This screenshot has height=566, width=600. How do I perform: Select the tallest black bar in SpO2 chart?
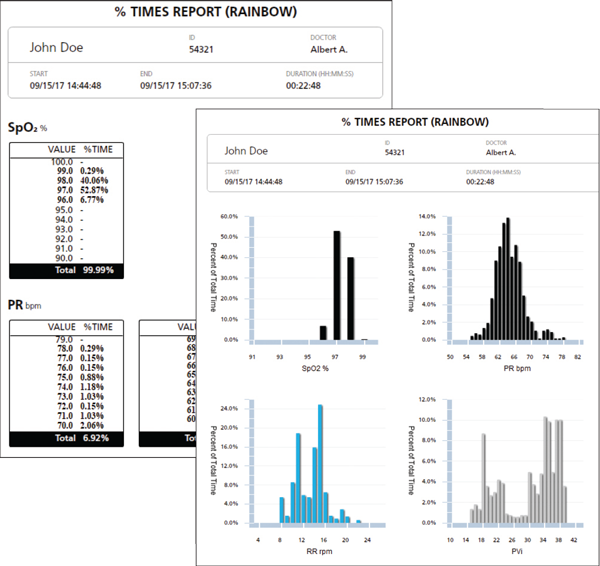pyautogui.click(x=337, y=286)
